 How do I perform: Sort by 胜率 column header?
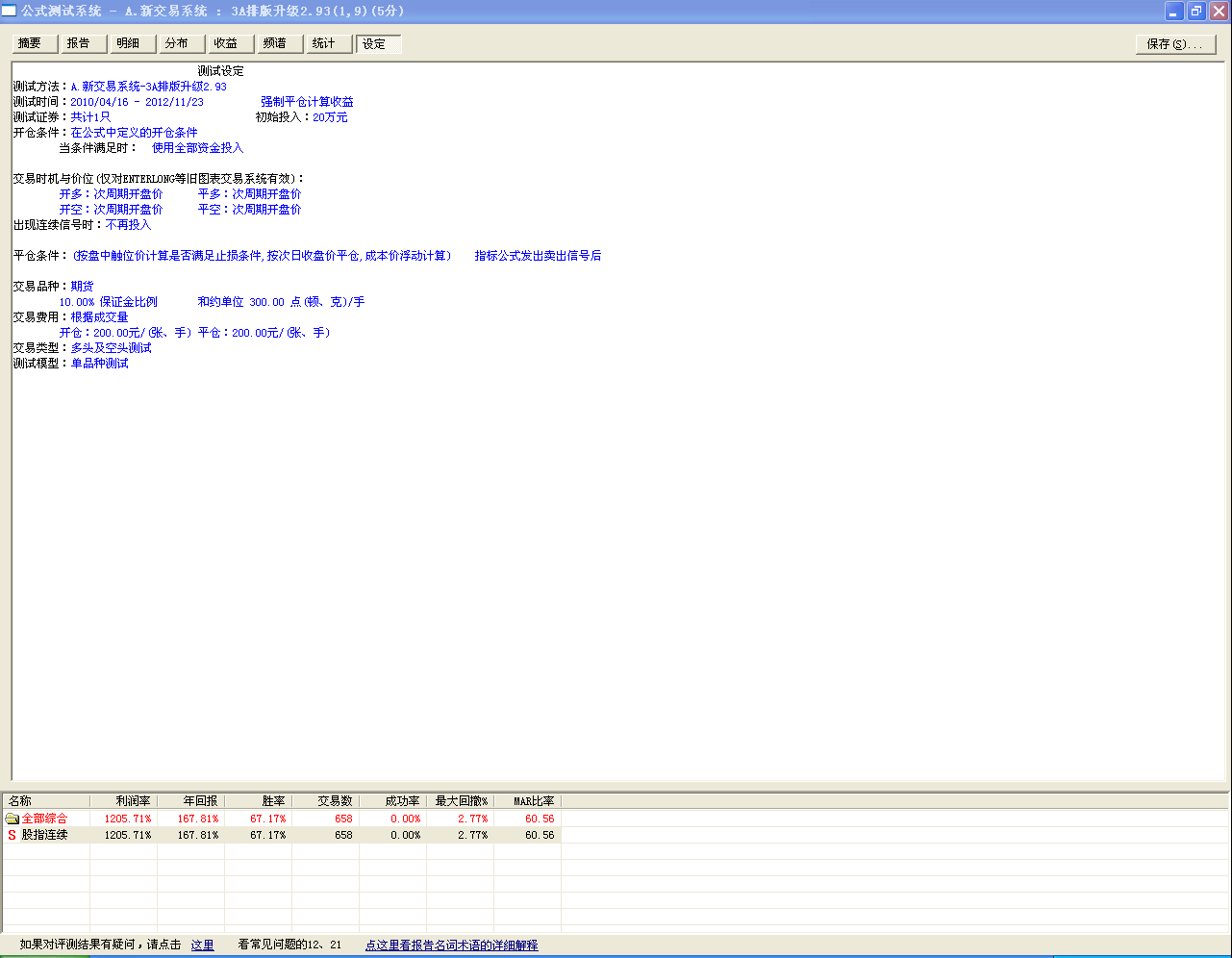click(x=258, y=801)
